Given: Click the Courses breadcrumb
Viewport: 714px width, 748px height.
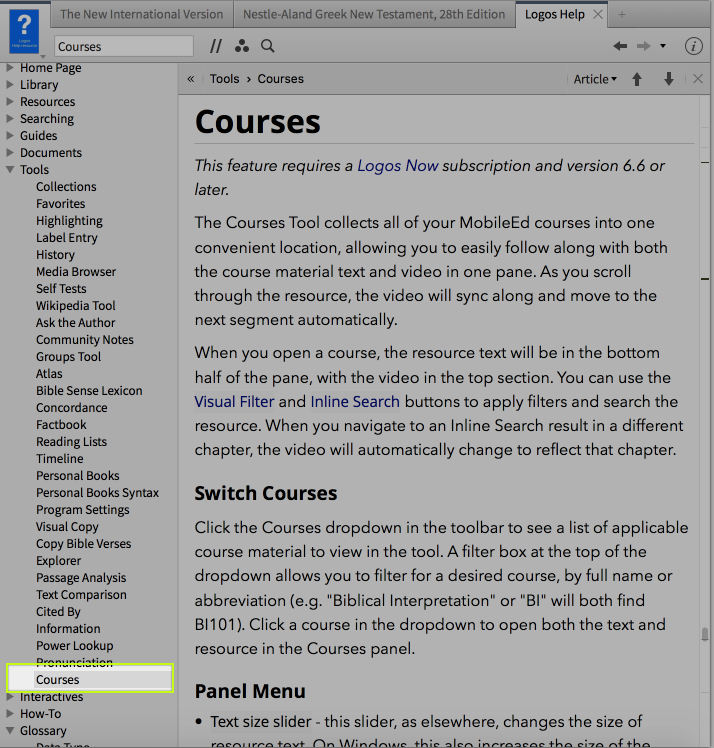Looking at the screenshot, I should pos(280,79).
